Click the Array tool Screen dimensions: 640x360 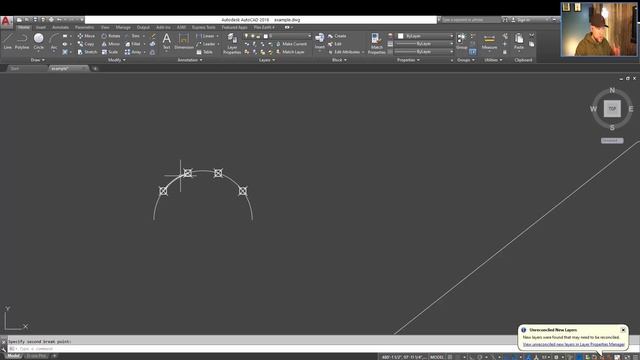(133, 52)
